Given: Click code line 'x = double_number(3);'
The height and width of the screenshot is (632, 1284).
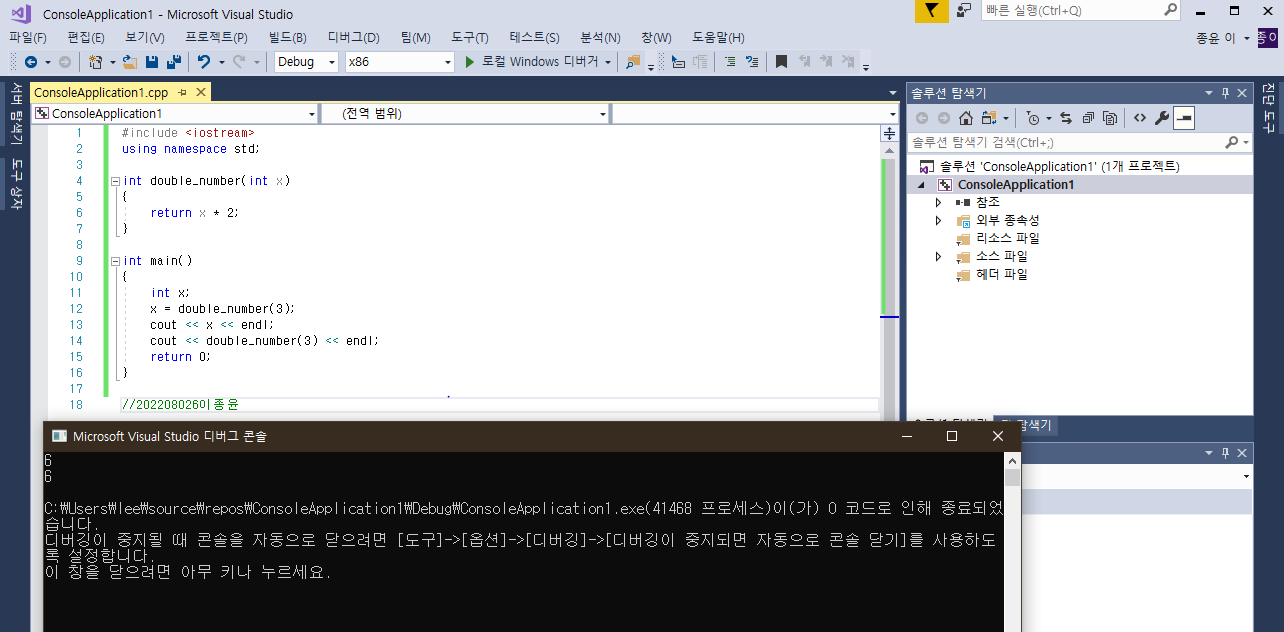Looking at the screenshot, I should pos(223,309).
